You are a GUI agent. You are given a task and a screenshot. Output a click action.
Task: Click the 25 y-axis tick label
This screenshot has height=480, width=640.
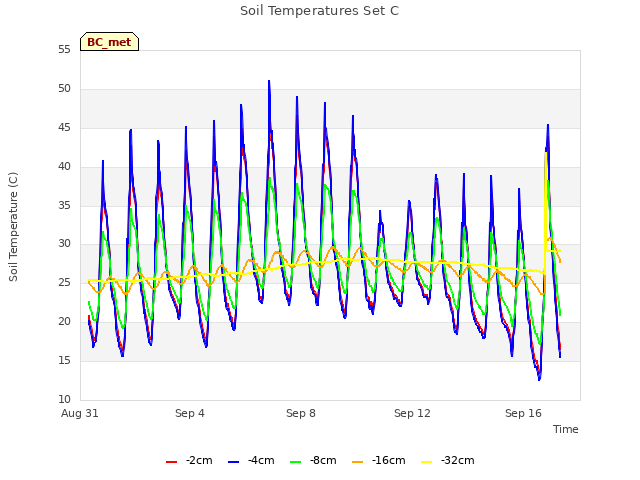point(64,282)
